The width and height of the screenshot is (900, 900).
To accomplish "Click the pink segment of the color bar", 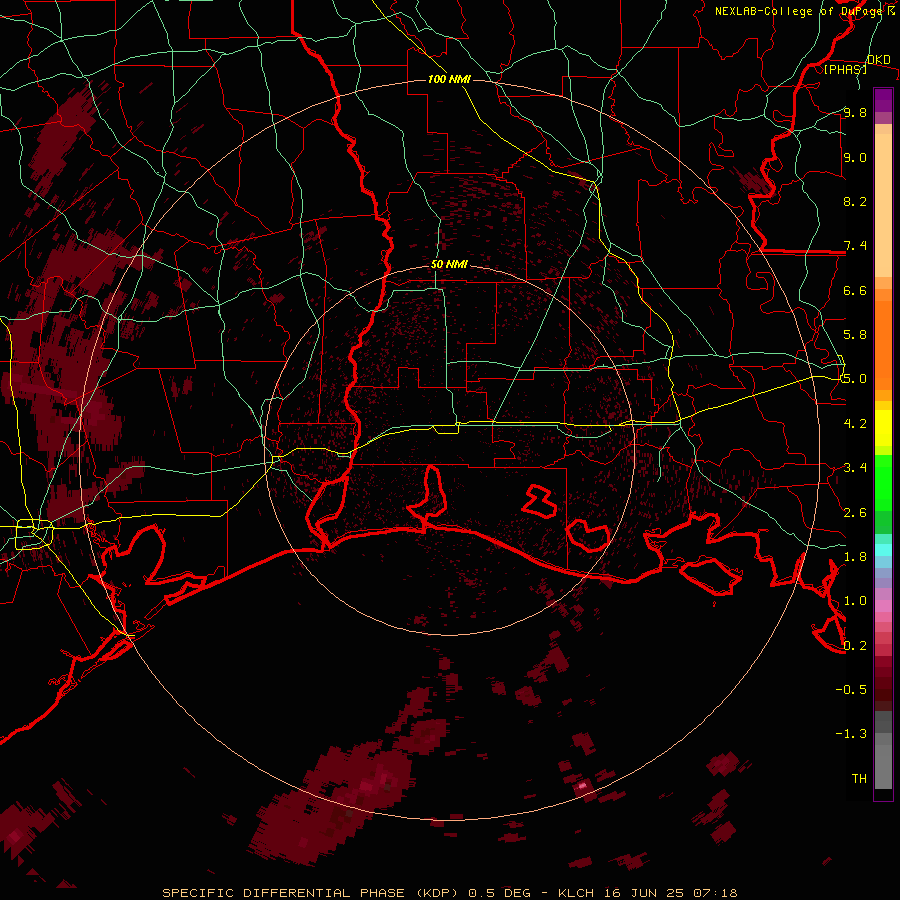I will tap(883, 606).
